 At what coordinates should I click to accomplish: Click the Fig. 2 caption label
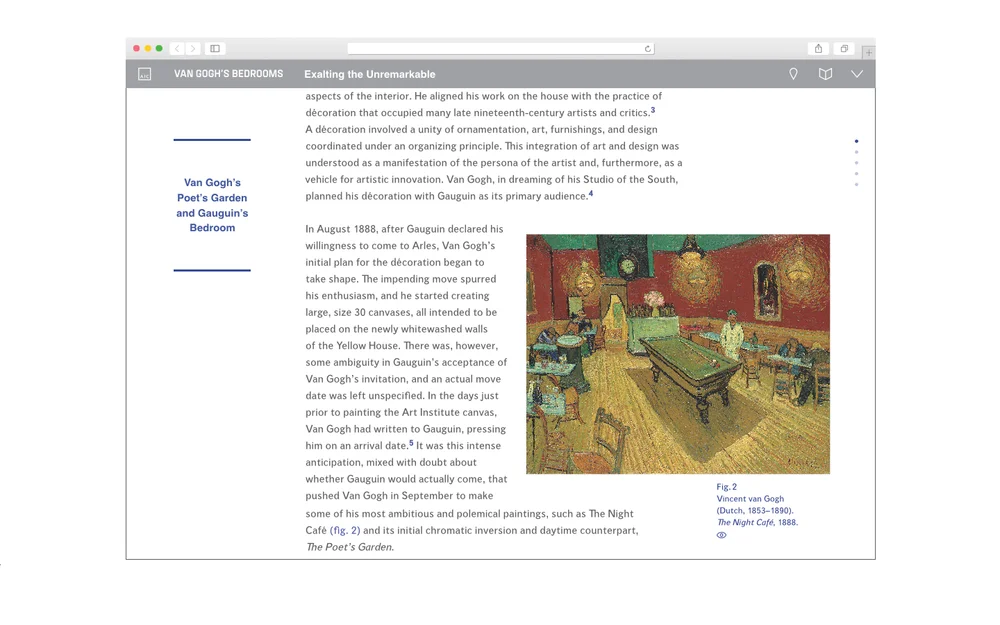pyautogui.click(x=726, y=487)
